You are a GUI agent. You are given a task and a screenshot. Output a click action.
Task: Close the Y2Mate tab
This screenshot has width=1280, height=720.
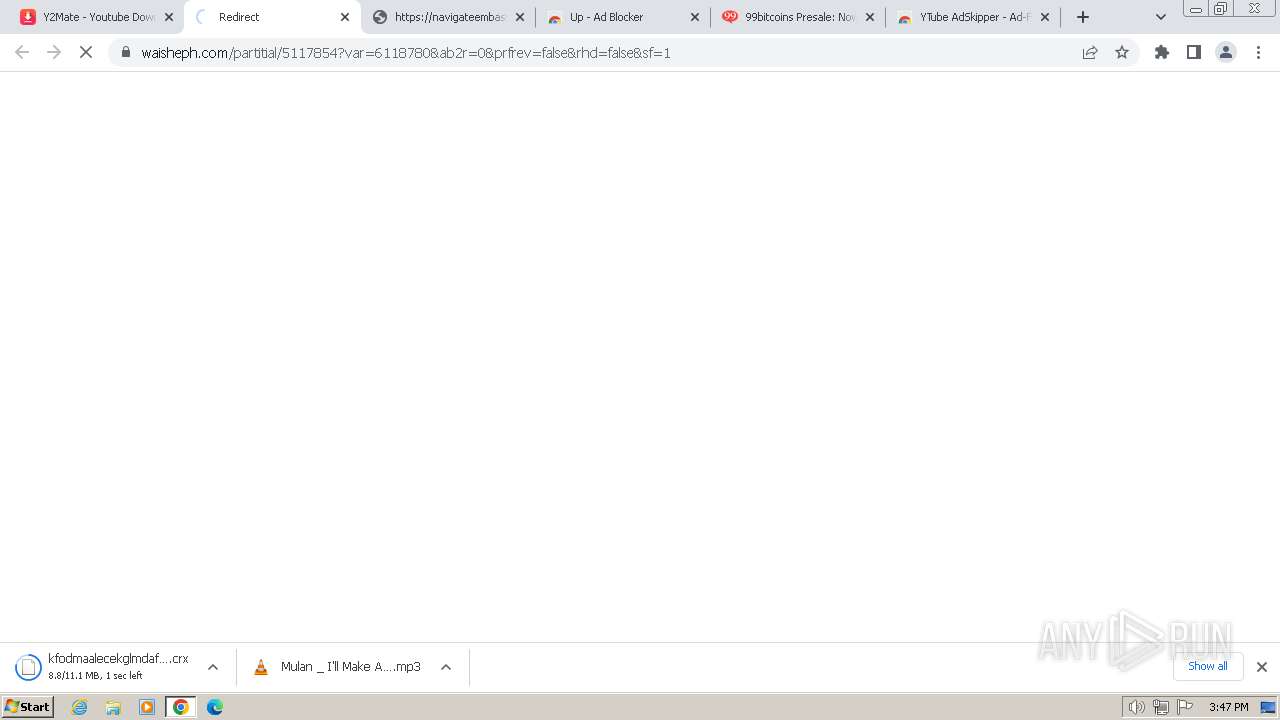pyautogui.click(x=169, y=17)
